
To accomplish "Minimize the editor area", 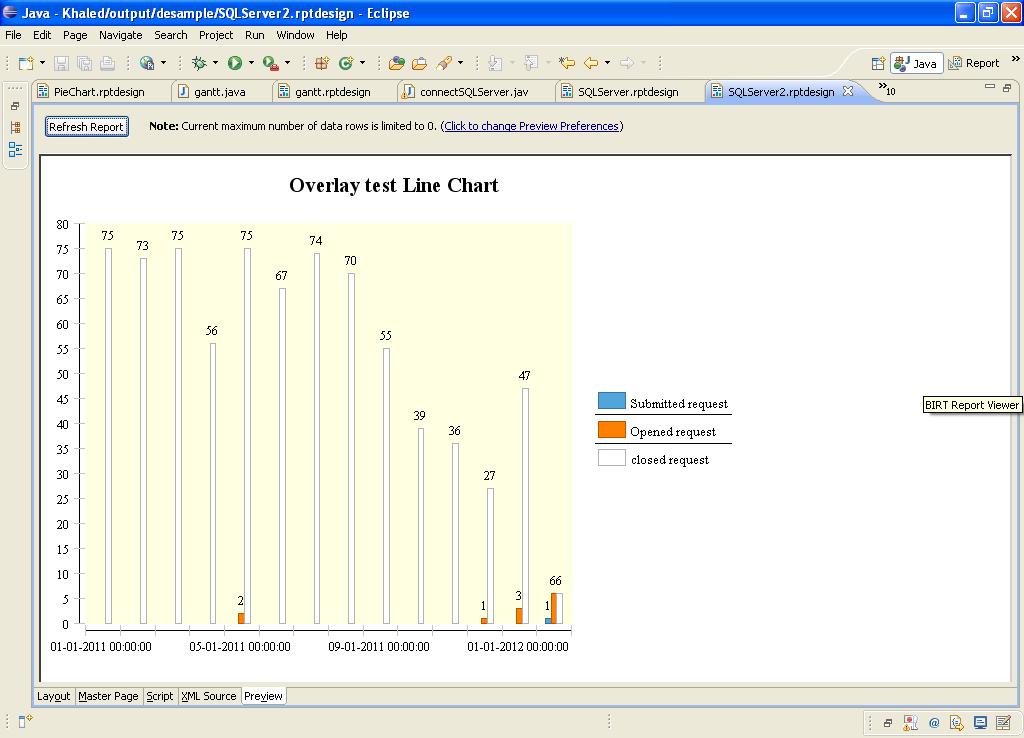I will 990,86.
